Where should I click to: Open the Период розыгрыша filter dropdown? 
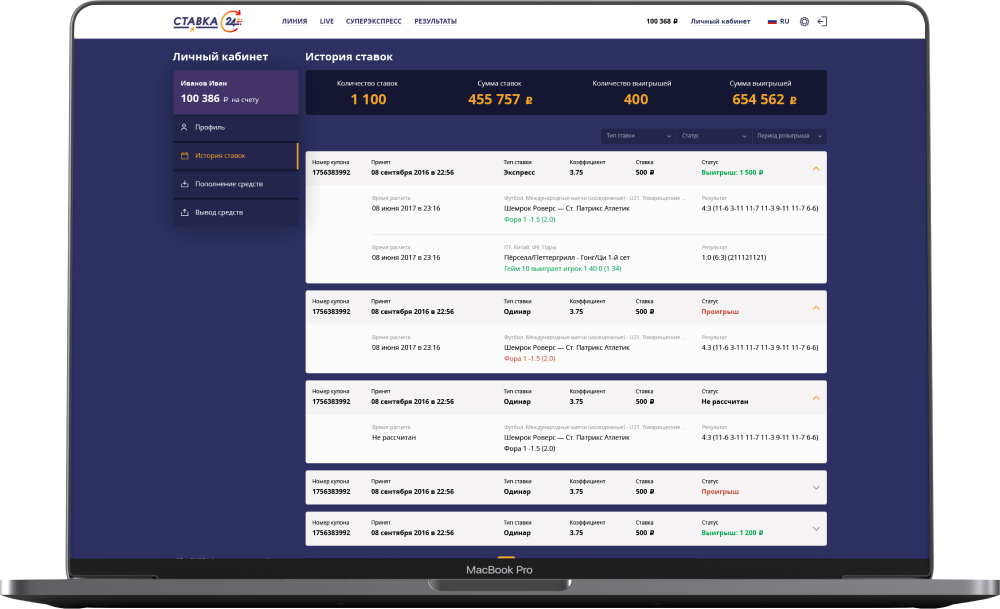790,136
